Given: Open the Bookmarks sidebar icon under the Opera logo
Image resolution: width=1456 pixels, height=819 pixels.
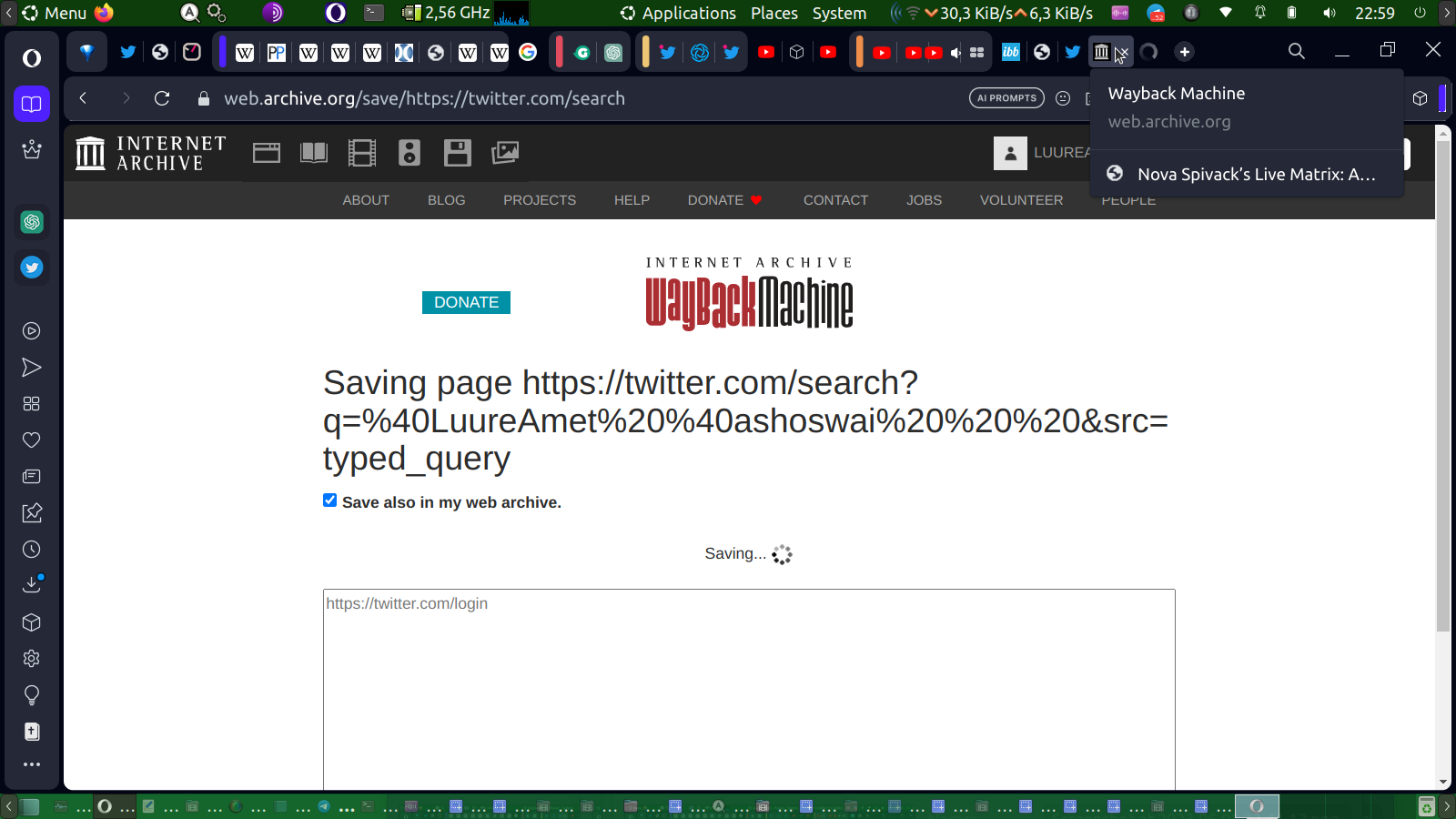Looking at the screenshot, I should point(32,104).
